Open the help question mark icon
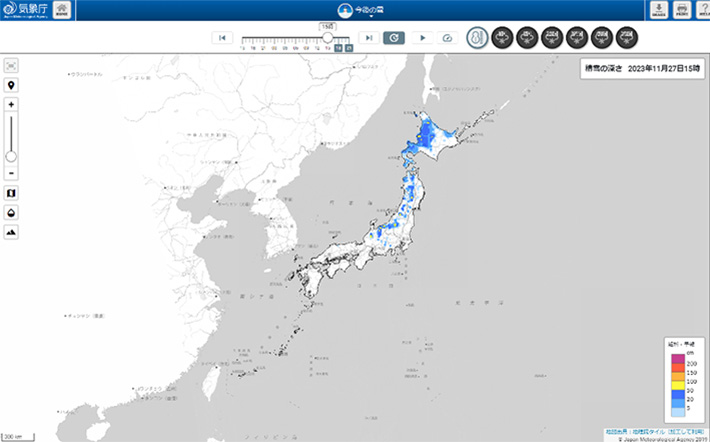Viewport: 710px width, 442px height. [x=702, y=10]
